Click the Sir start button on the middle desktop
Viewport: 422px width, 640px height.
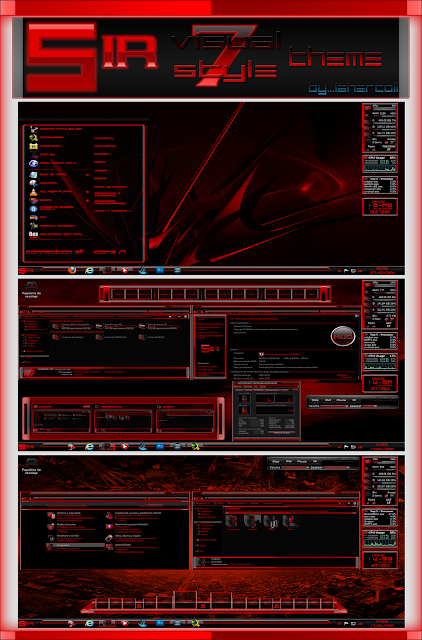pos(26,447)
